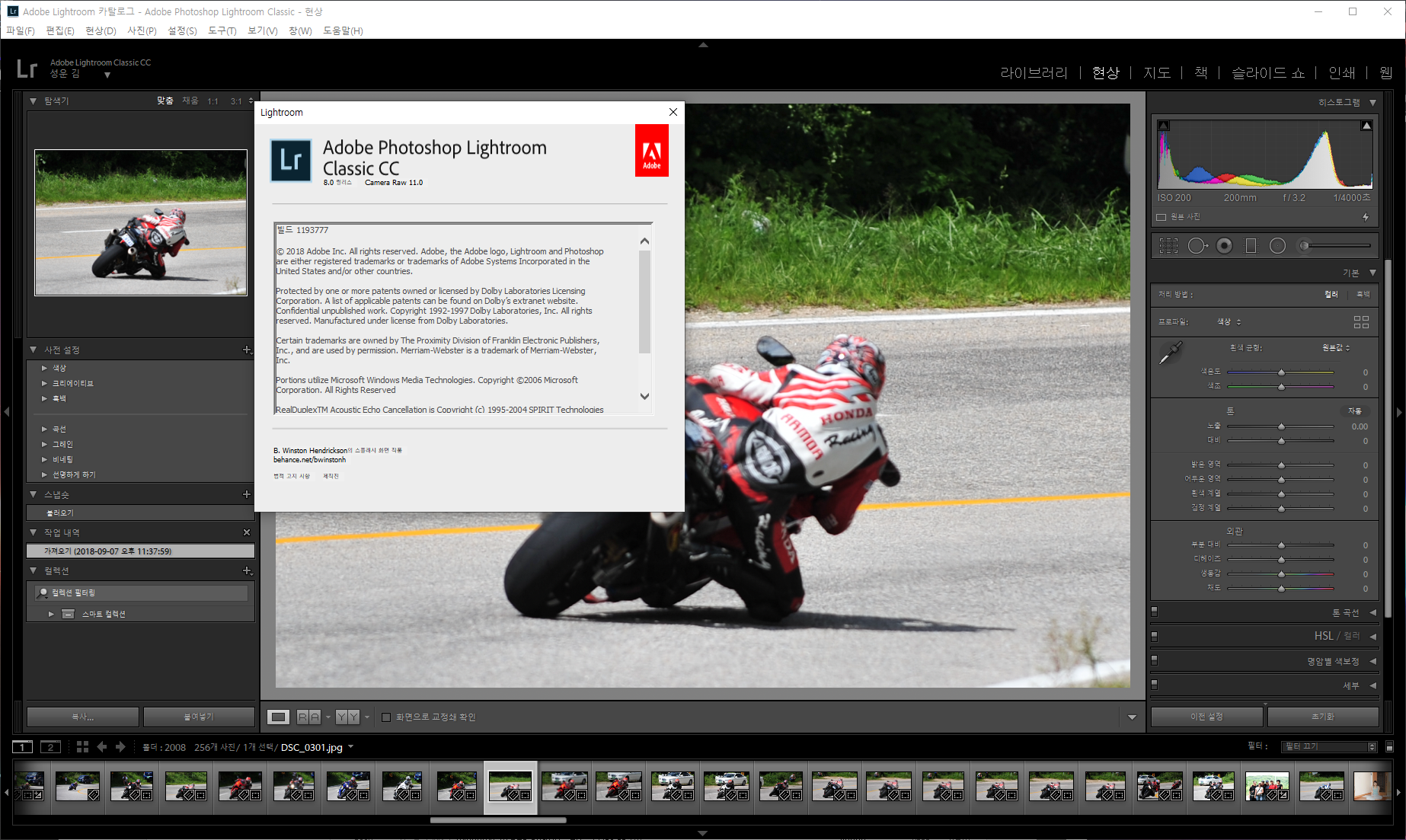
Task: Switch to the 지도 module
Action: tap(1157, 73)
